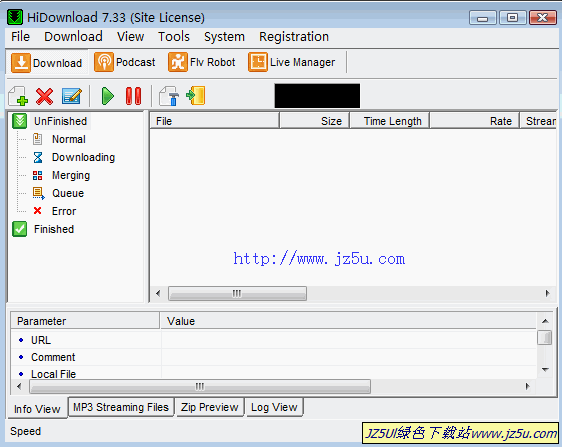The height and width of the screenshot is (447, 562).
Task: Open the Podcast section
Action: 125,62
